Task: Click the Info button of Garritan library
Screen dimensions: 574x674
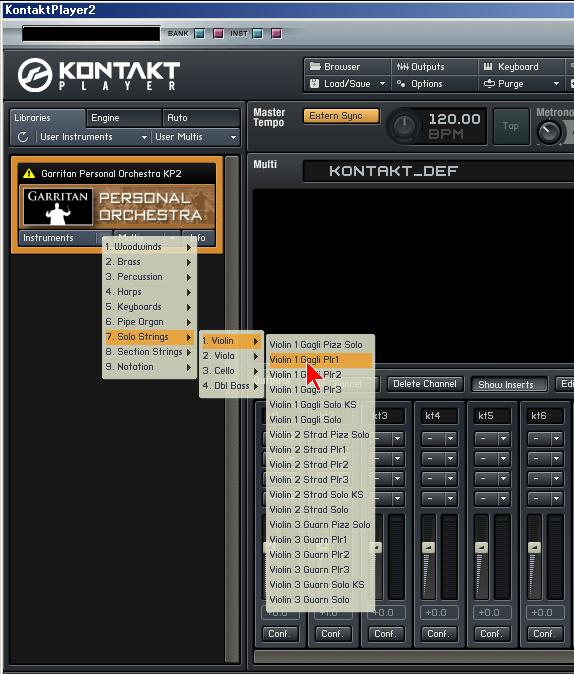Action: (x=198, y=238)
